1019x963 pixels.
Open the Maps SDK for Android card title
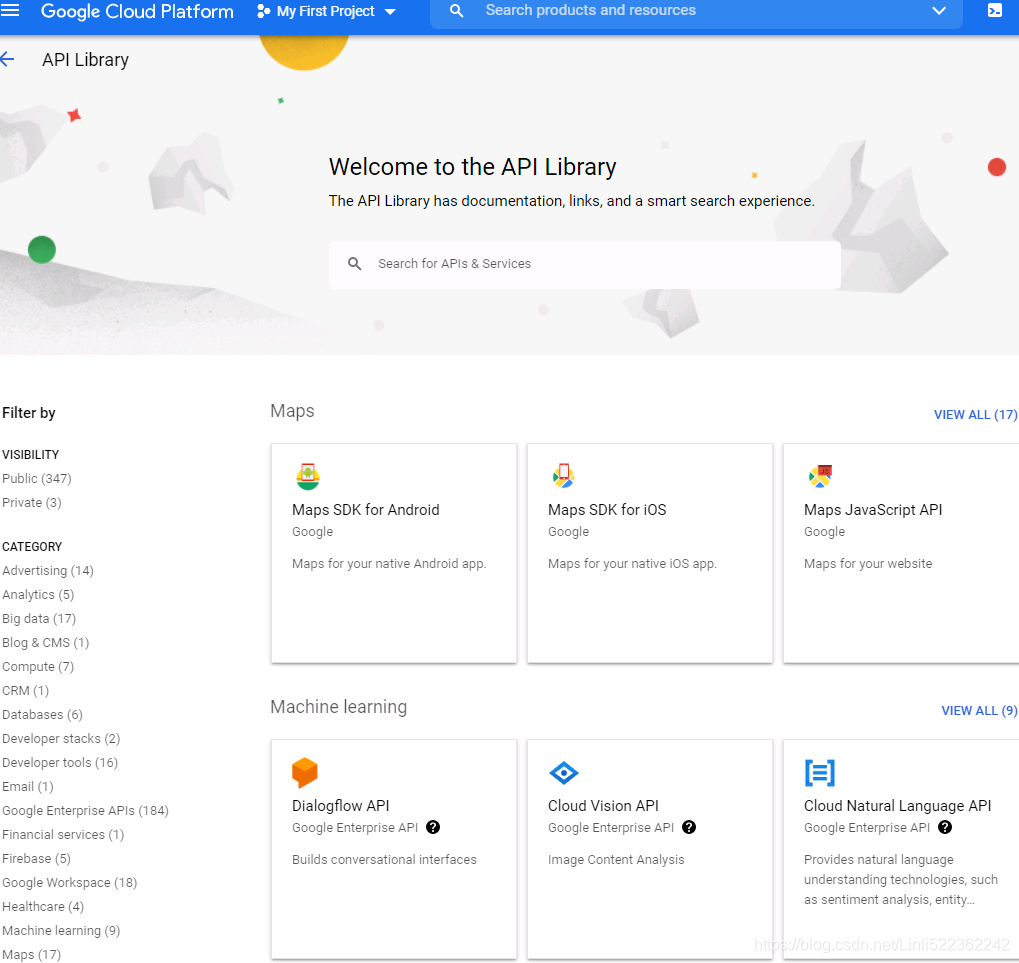click(365, 510)
